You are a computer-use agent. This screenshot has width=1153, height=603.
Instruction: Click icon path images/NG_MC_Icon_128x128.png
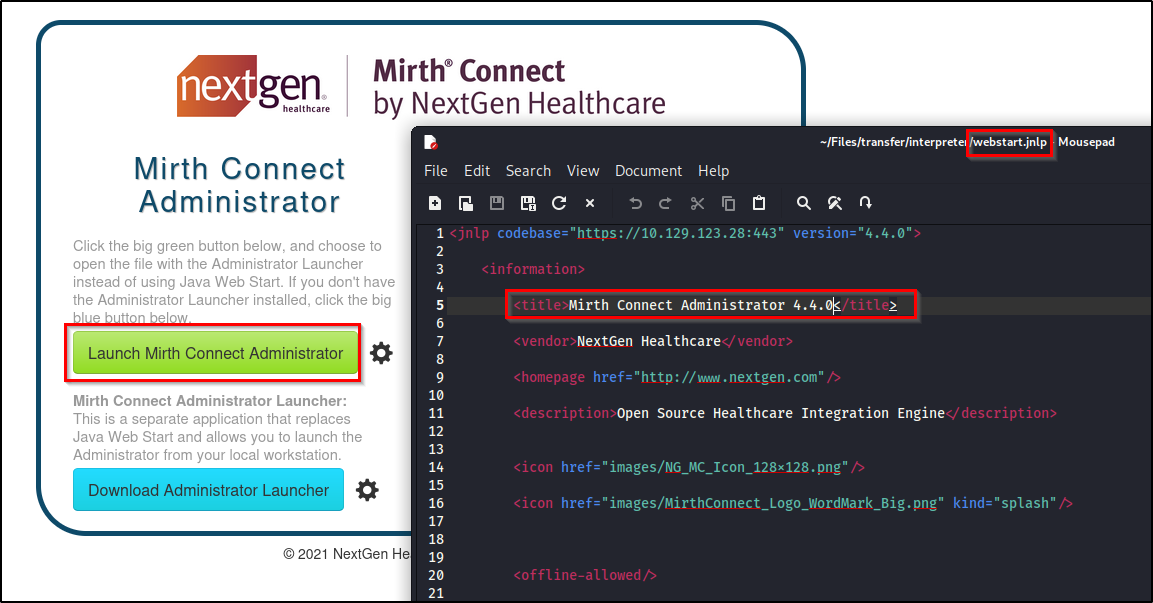(725, 467)
